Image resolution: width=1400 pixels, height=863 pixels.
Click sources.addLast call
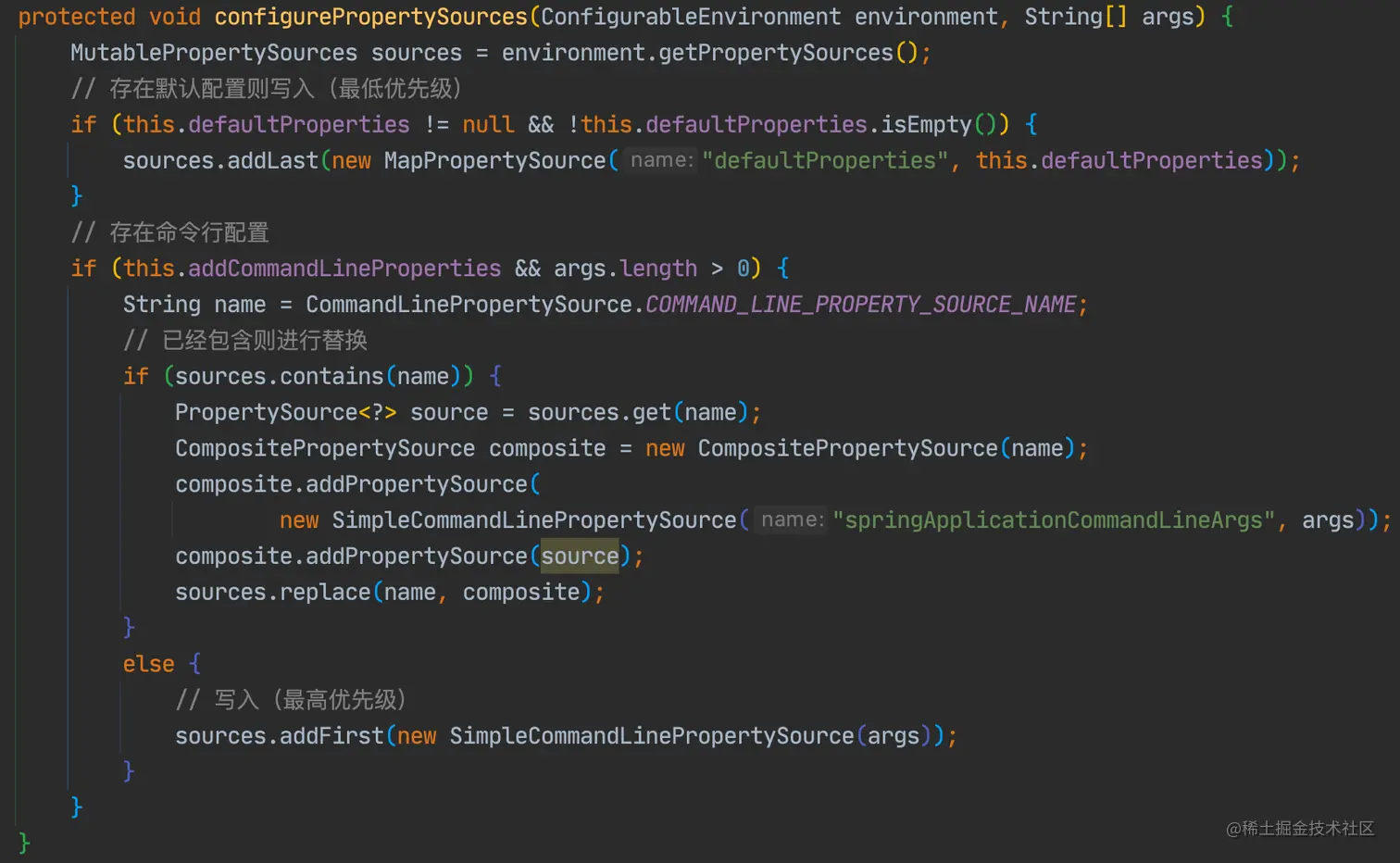(220, 161)
